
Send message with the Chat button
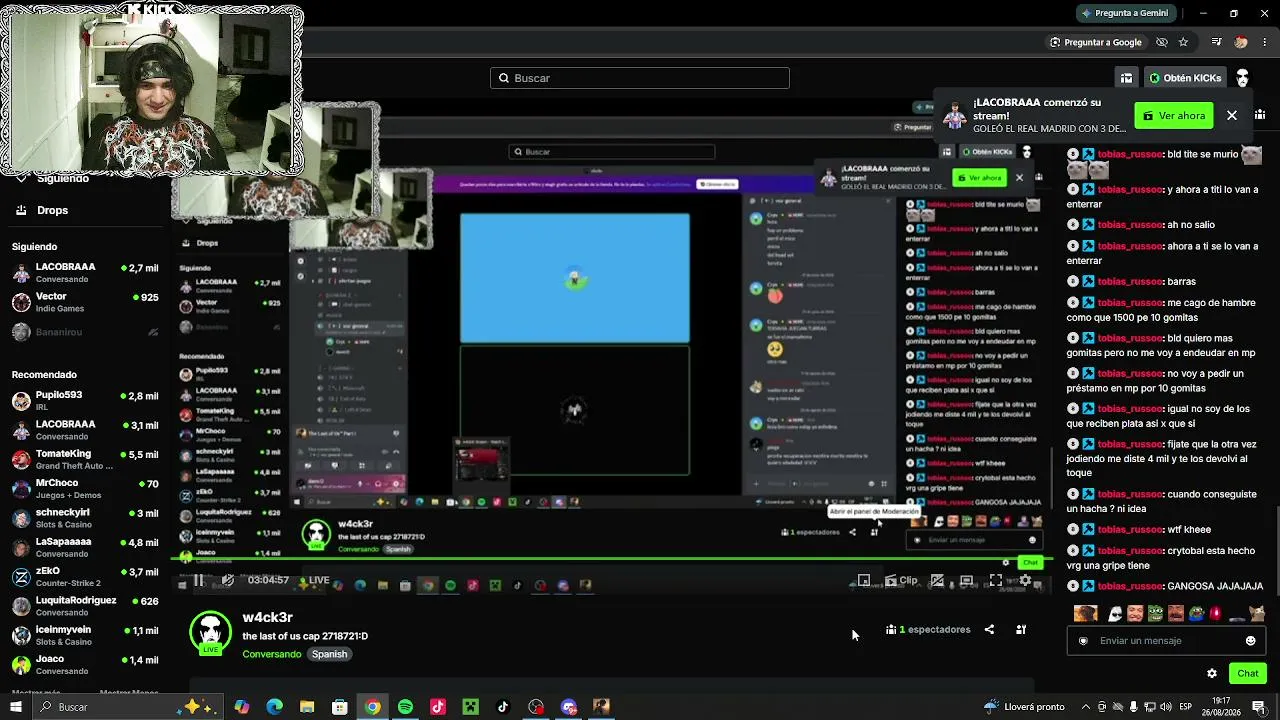(1247, 673)
